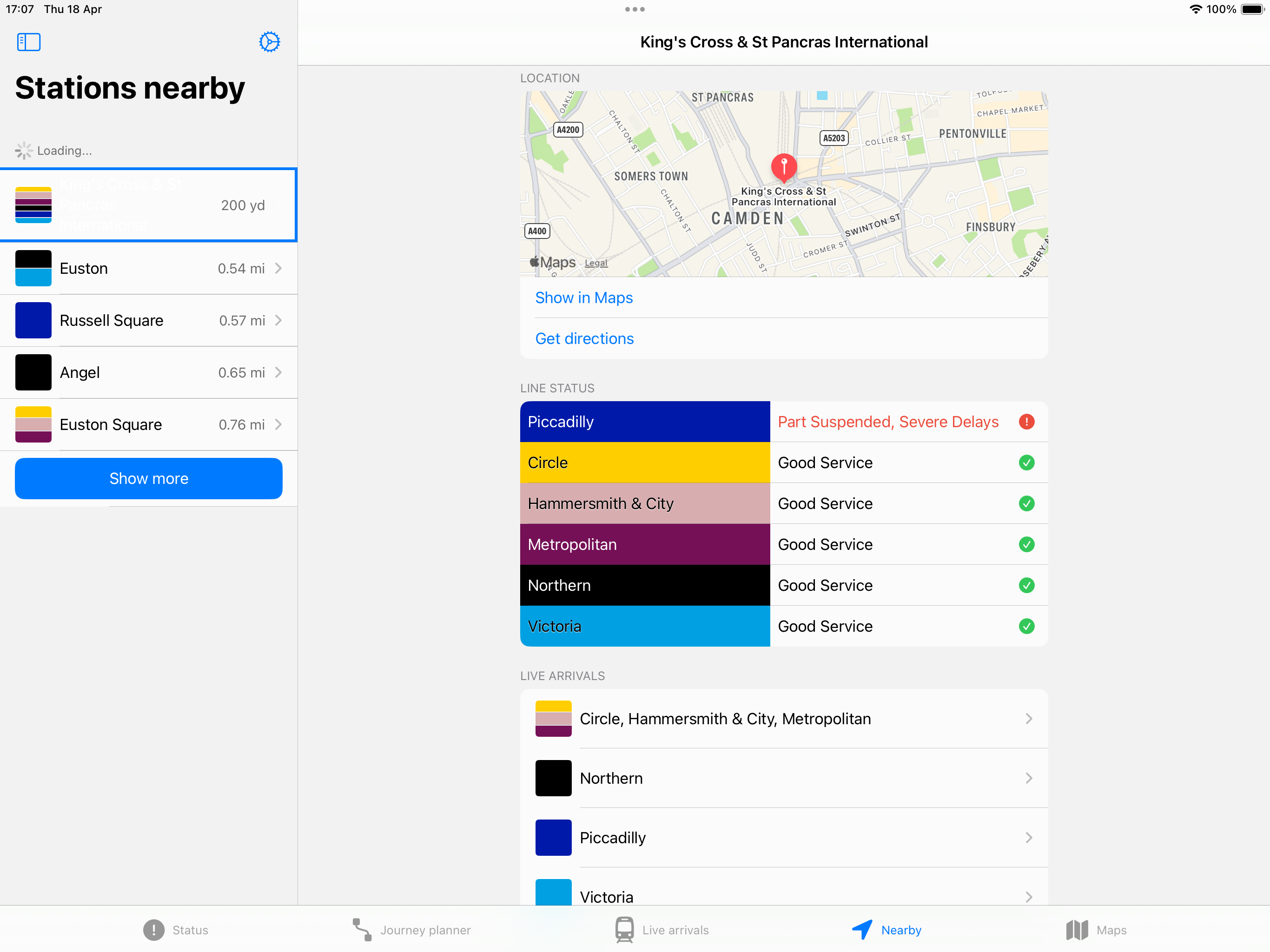Viewport: 1270px width, 952px height.
Task: Tap Hammersmith & City green checkmark
Action: click(1026, 503)
